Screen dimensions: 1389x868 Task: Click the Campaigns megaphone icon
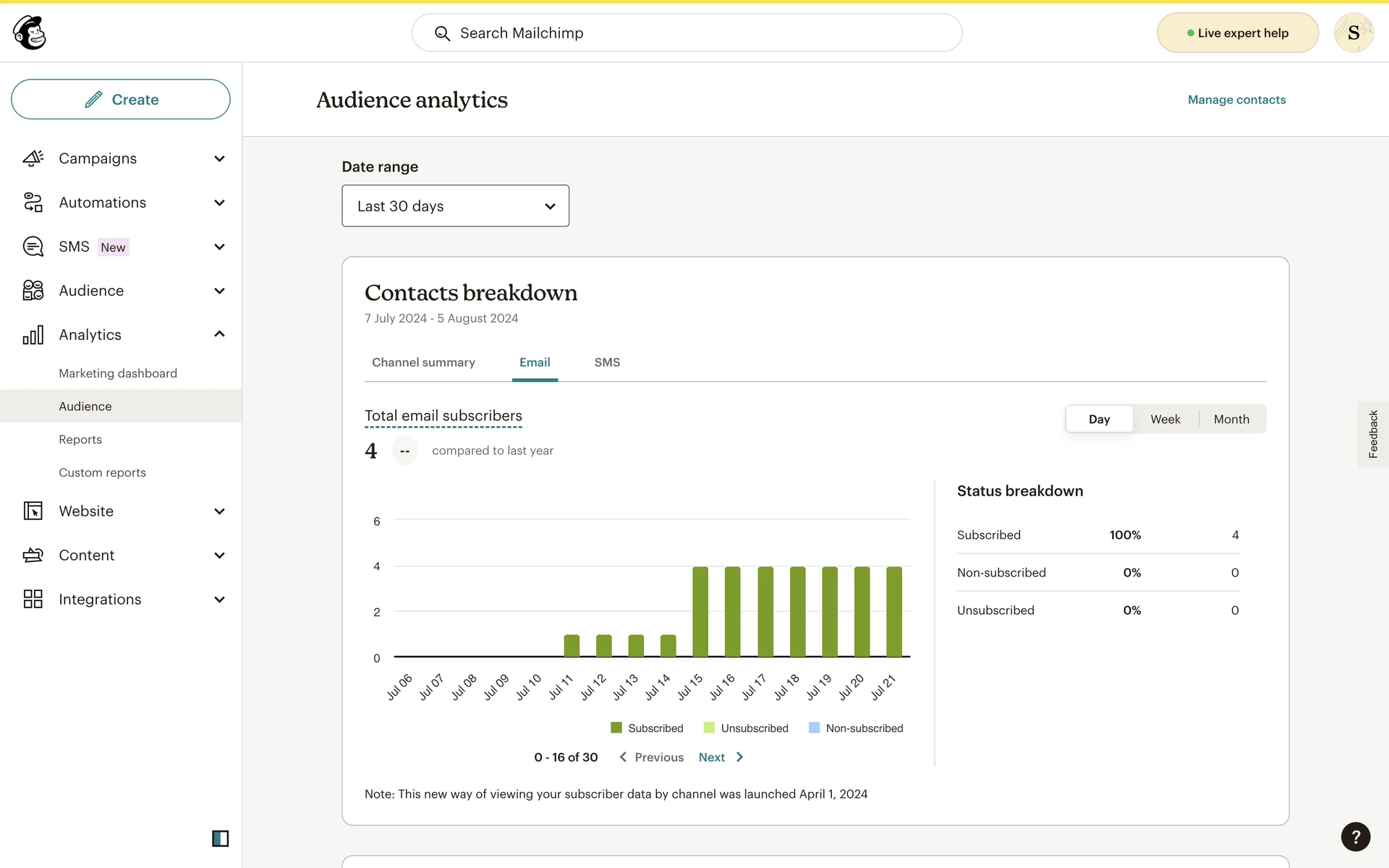[x=33, y=158]
